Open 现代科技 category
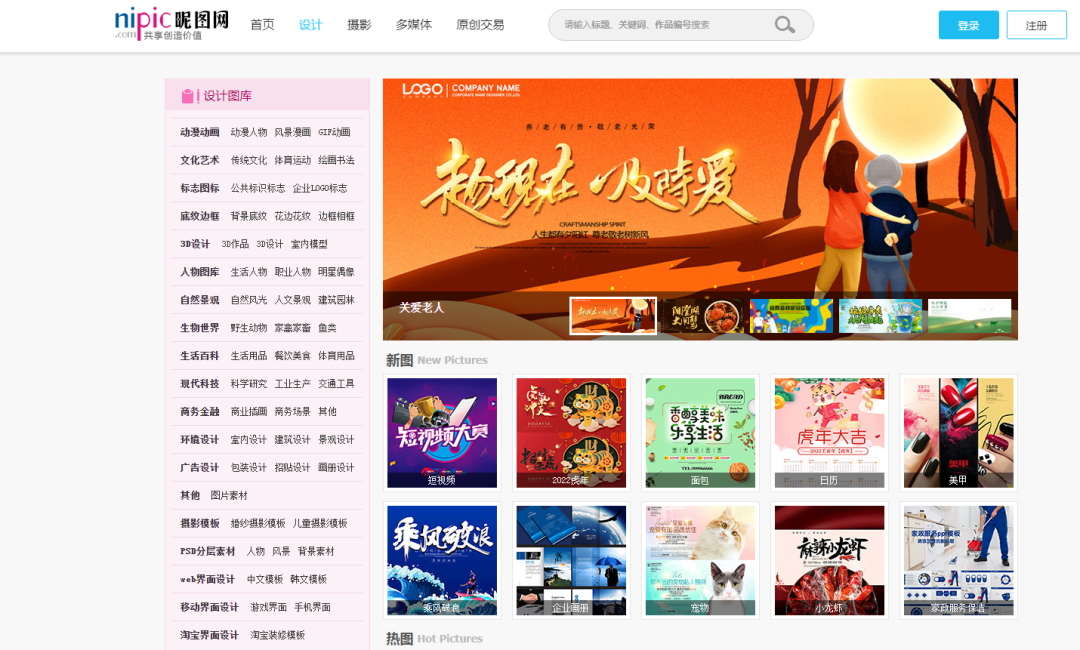The image size is (1080, 650). click(x=200, y=384)
